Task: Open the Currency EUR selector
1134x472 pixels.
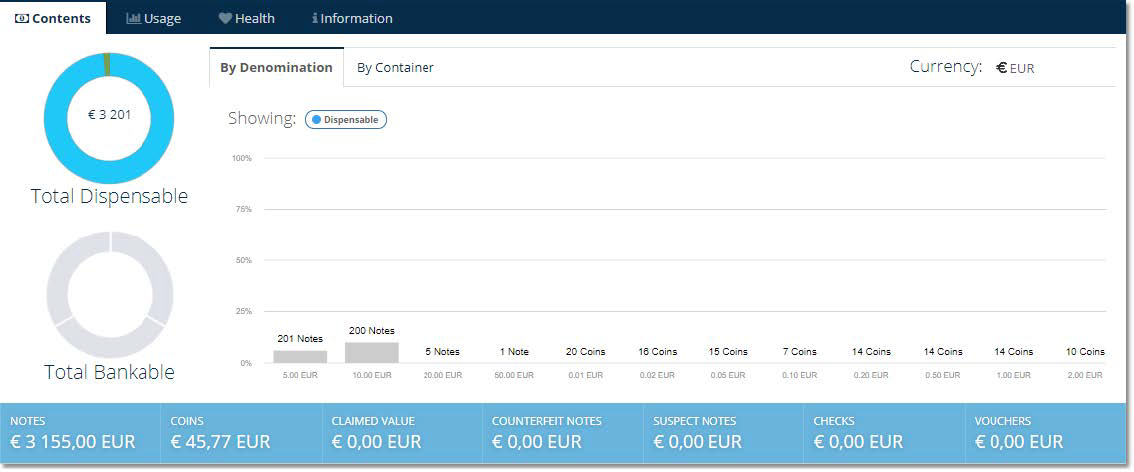Action: [1015, 68]
